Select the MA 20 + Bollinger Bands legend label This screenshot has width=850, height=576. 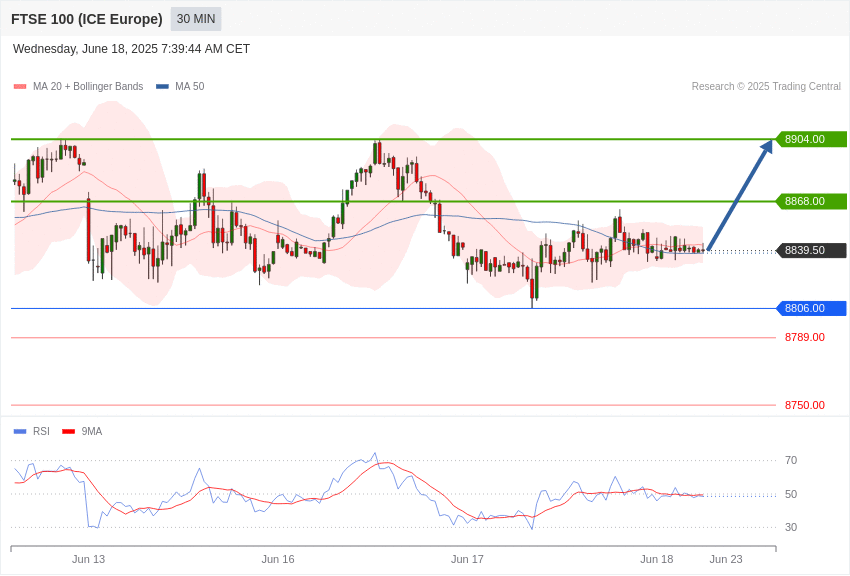[x=88, y=87]
